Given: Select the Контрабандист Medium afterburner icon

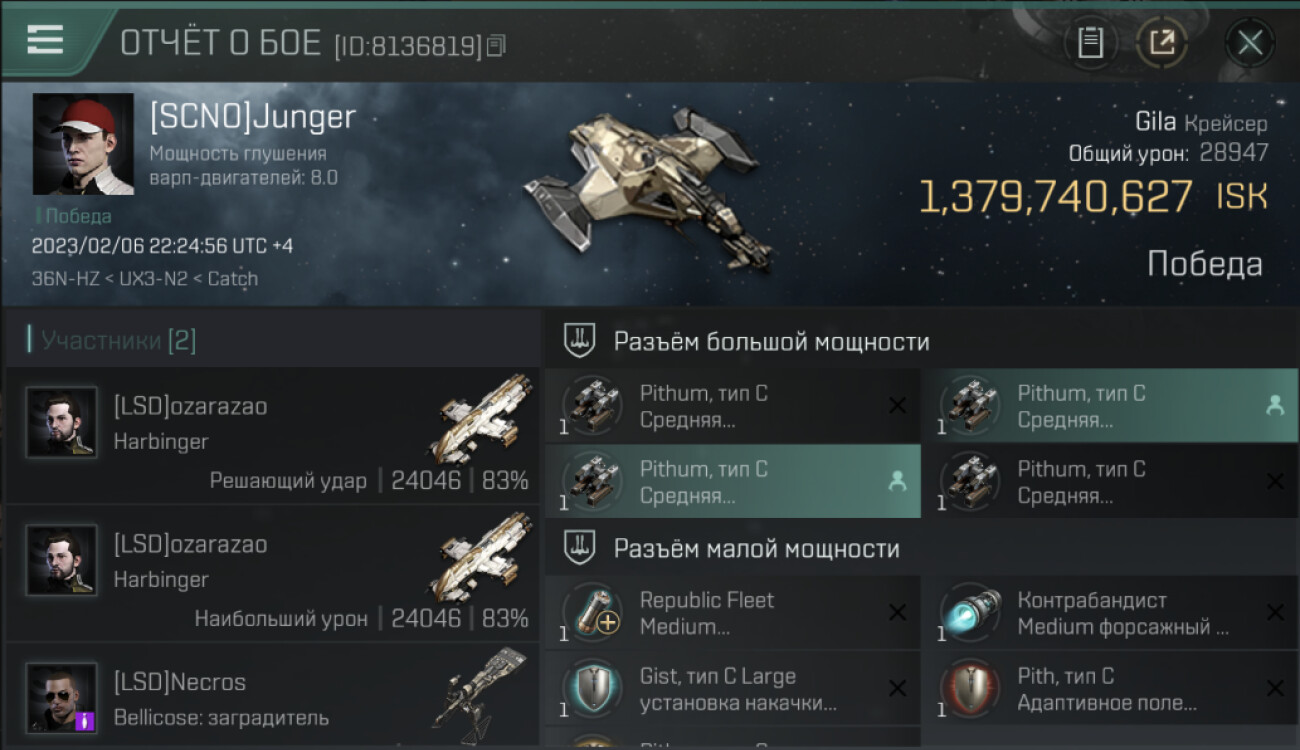Looking at the screenshot, I should tap(970, 613).
